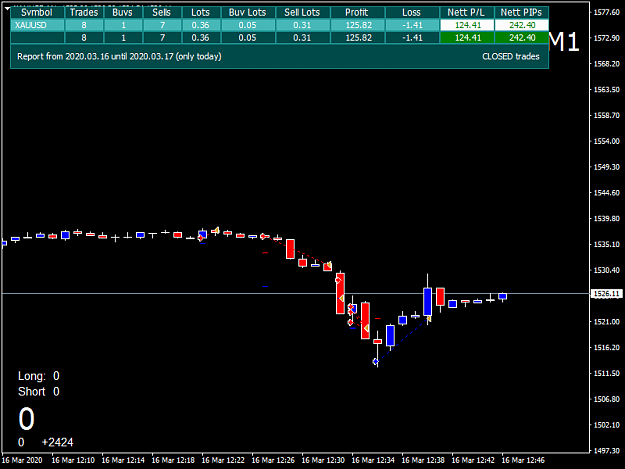Viewport: 625px width, 469px height.
Task: Click white 124.41 Nett P/L cell
Action: 467,25
